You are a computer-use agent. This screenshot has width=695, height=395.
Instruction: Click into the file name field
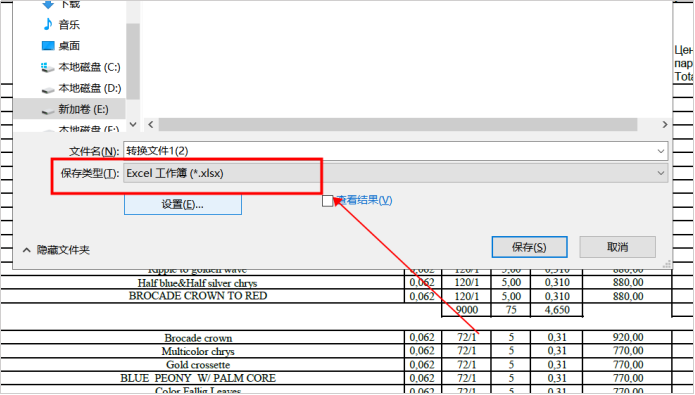pyautogui.click(x=390, y=151)
